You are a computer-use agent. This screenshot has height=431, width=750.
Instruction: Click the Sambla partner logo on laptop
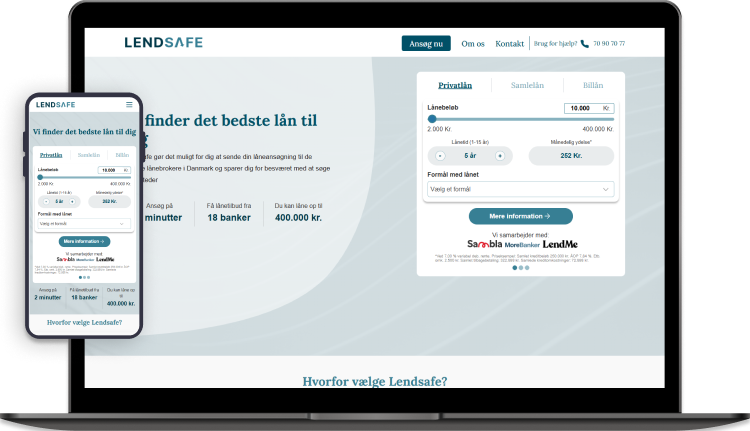(x=485, y=244)
